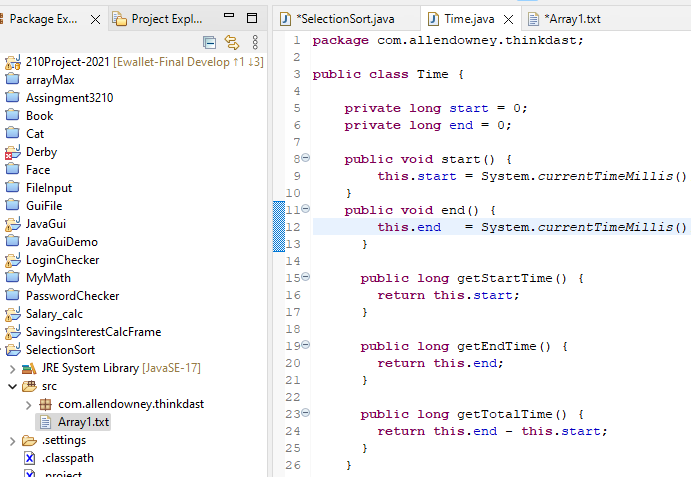The width and height of the screenshot is (691, 477).
Task: Click the com.allendowney.thinkdast package icon
Action: (45, 404)
